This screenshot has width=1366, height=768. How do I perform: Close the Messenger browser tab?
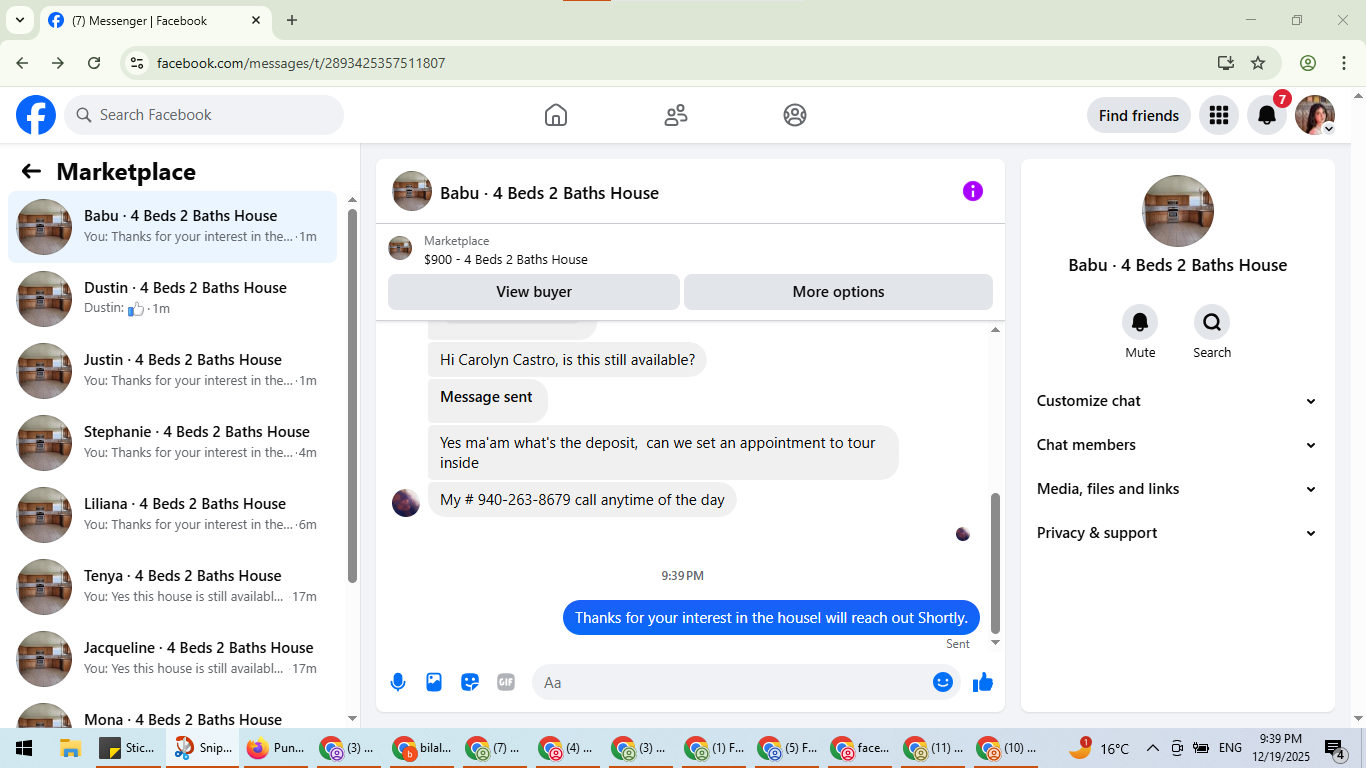click(x=256, y=20)
